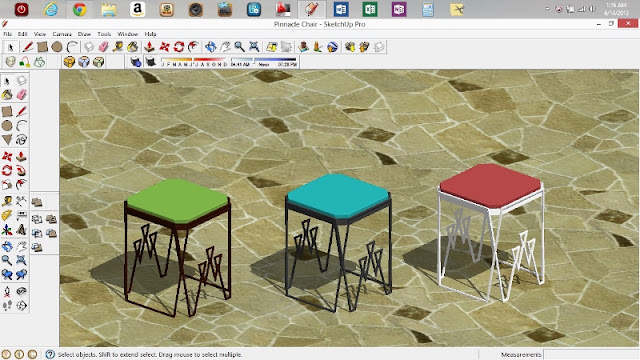Set the shadow time-of-day slider
640x360 pixels.
(264, 62)
